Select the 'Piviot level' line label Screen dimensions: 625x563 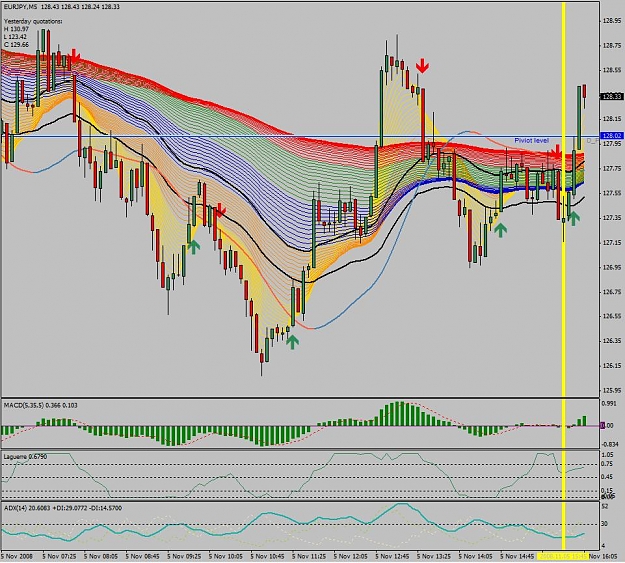(531, 140)
